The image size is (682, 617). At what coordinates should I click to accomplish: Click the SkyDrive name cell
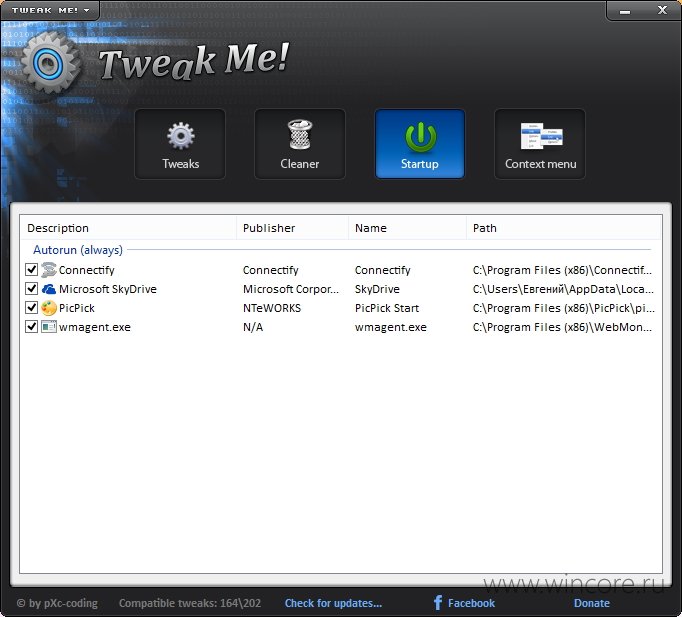pos(377,289)
